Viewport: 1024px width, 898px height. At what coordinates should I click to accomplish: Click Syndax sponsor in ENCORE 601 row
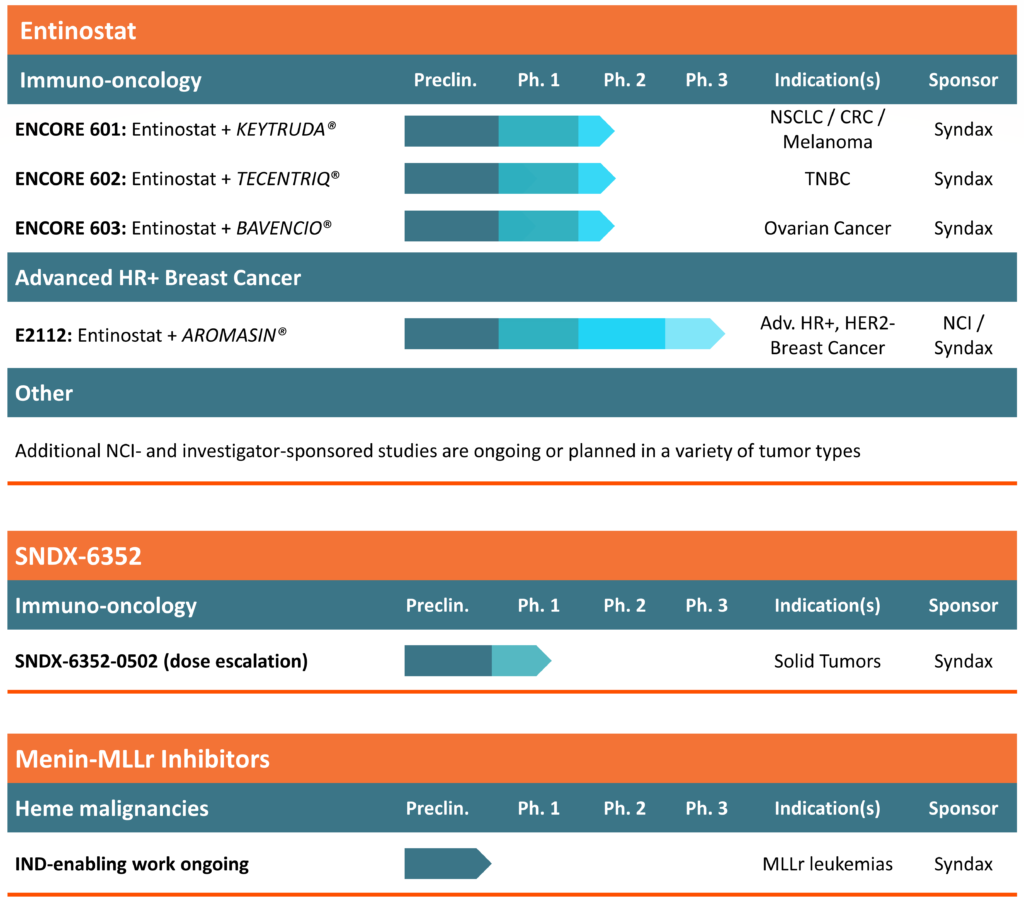point(963,129)
